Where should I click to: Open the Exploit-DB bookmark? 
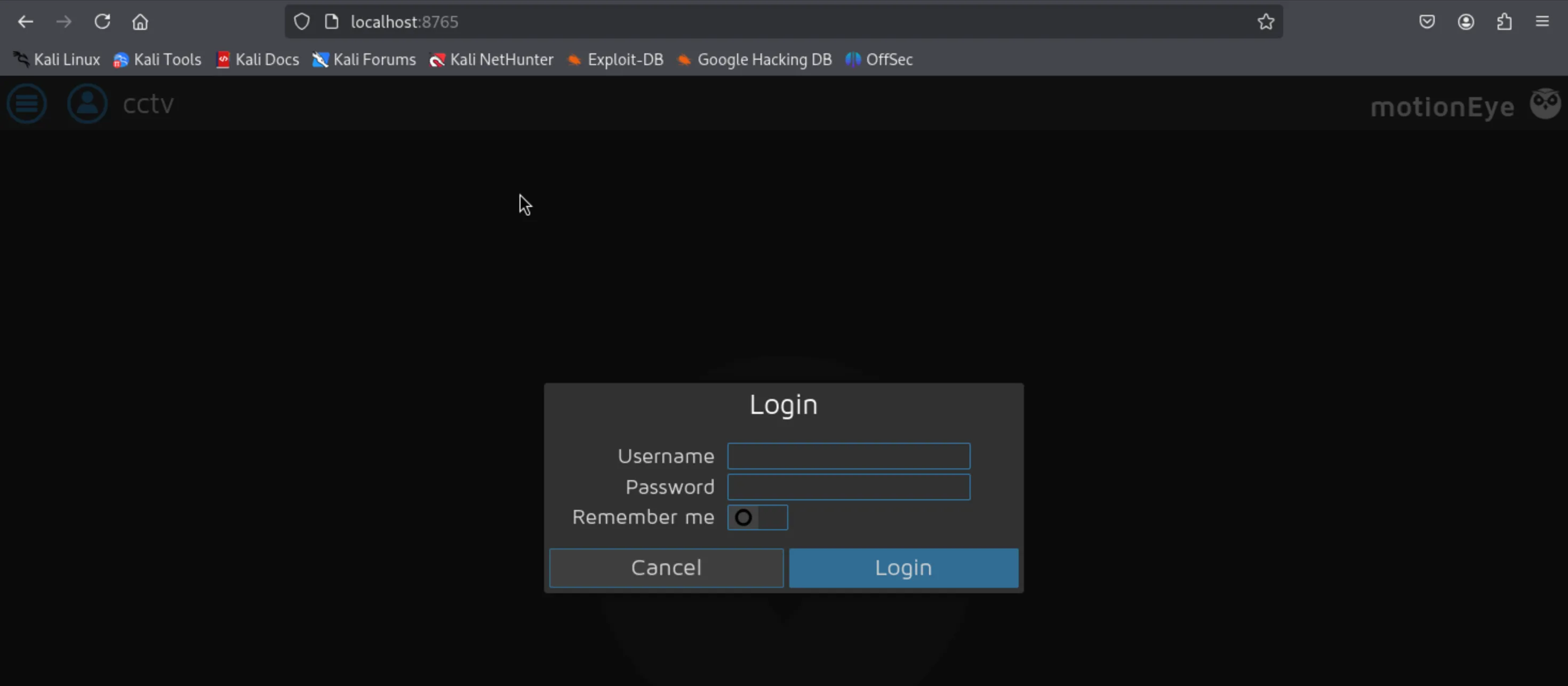point(615,60)
